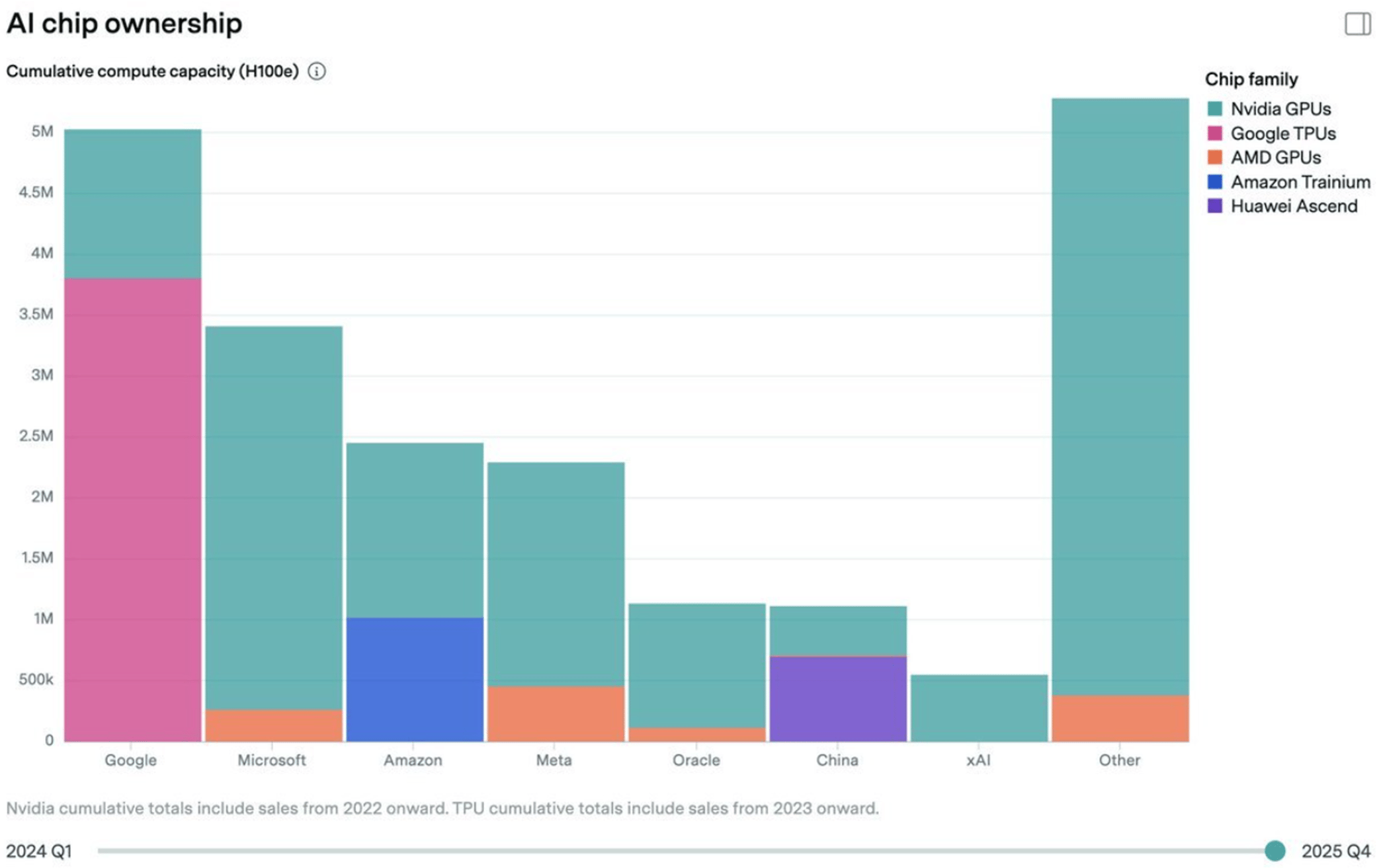Toggle Nvidia GPUs legend entry
The height and width of the screenshot is (868, 1383).
pos(1280,109)
